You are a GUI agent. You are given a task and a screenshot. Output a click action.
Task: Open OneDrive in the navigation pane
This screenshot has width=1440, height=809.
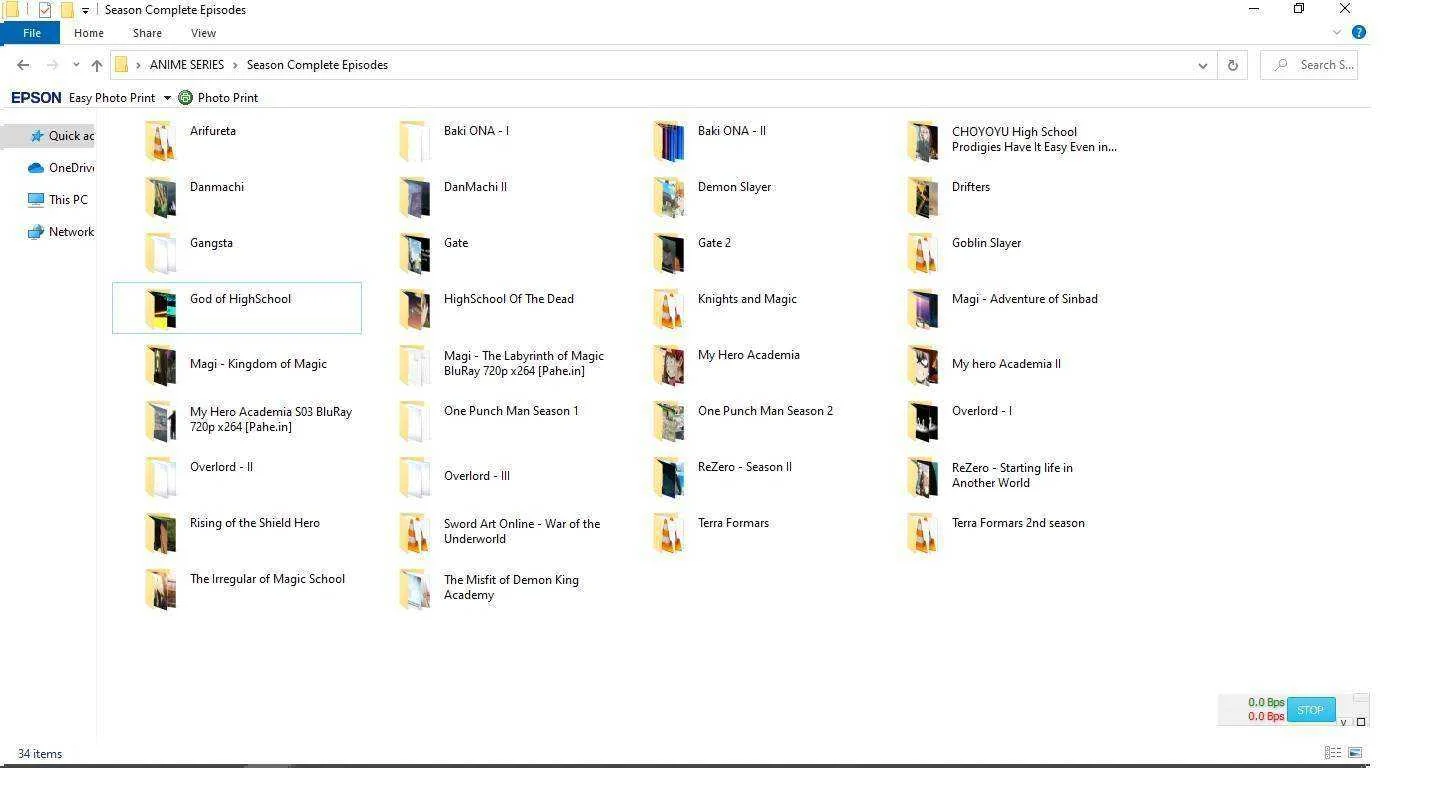pos(61,168)
